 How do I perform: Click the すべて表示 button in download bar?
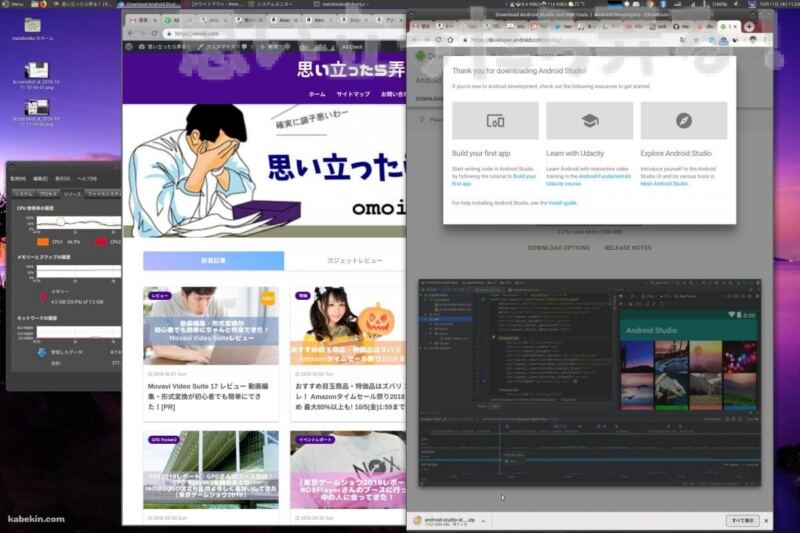pyautogui.click(x=742, y=521)
